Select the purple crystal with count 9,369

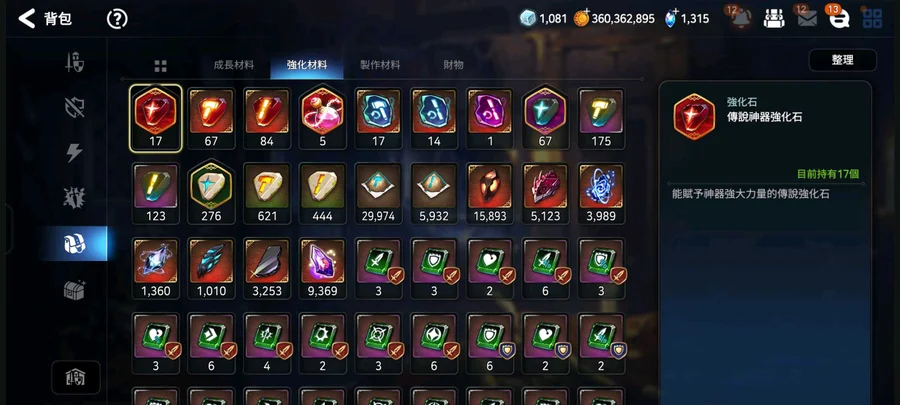coord(323,268)
